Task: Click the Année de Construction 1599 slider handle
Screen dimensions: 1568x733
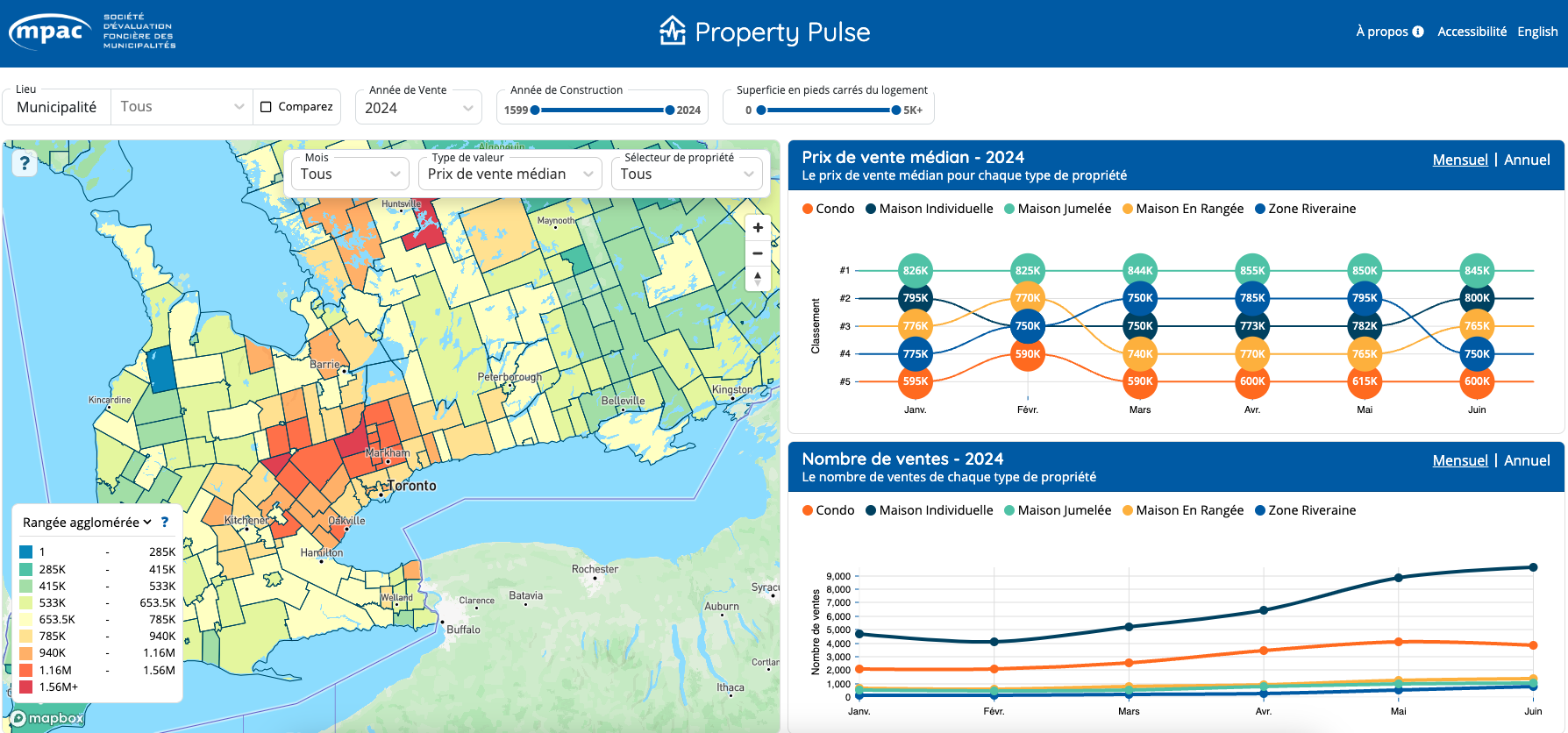Action: coord(535,110)
